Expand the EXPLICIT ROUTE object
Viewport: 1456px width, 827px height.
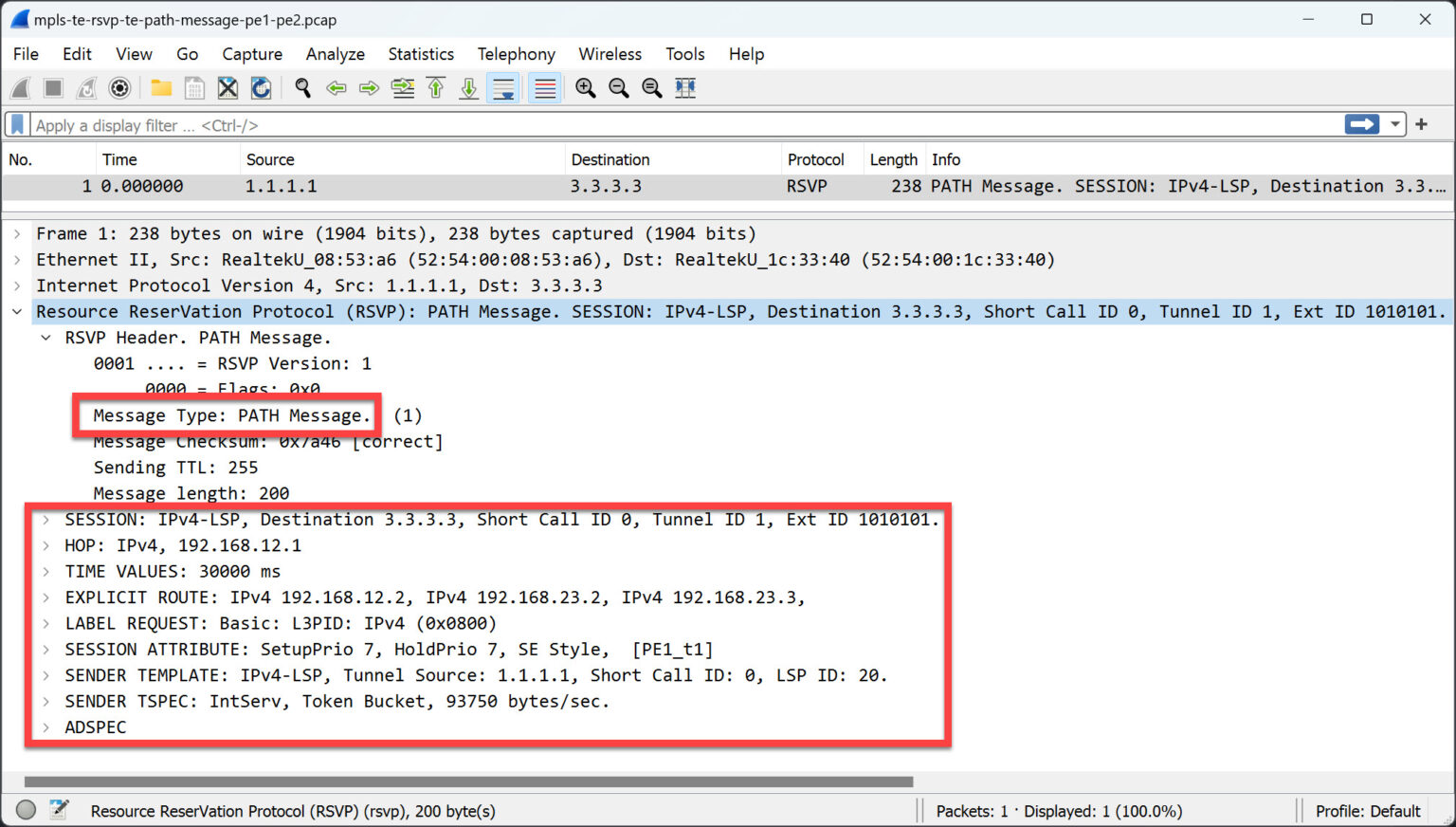(x=45, y=597)
